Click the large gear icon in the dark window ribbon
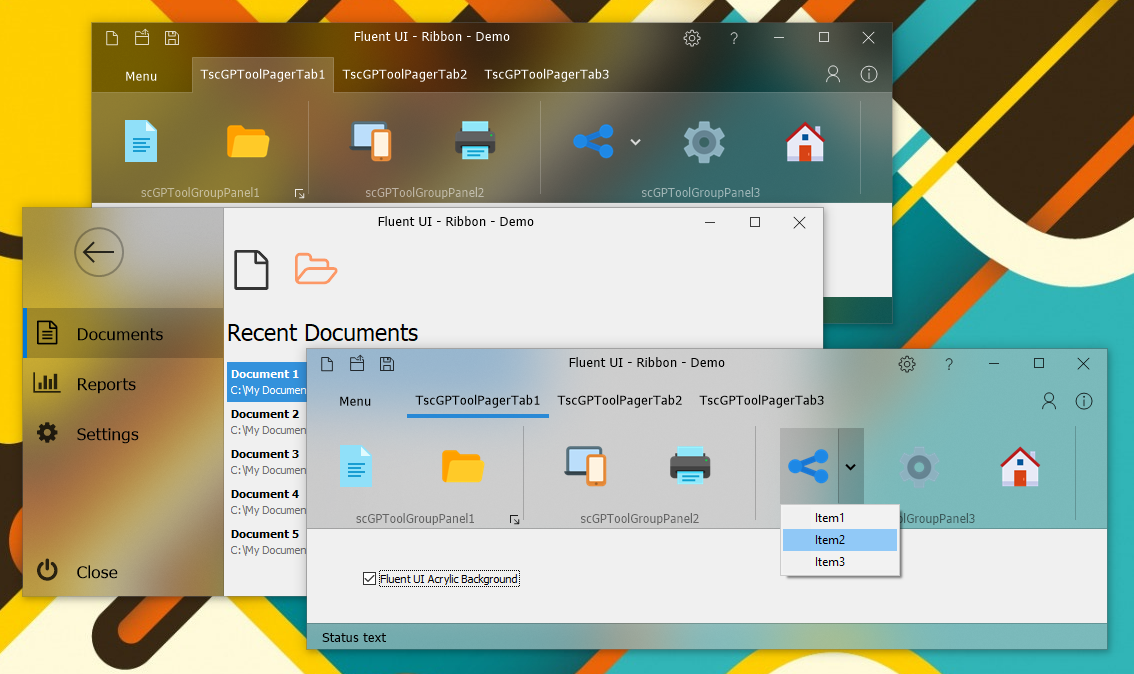The width and height of the screenshot is (1134, 674). click(x=704, y=141)
